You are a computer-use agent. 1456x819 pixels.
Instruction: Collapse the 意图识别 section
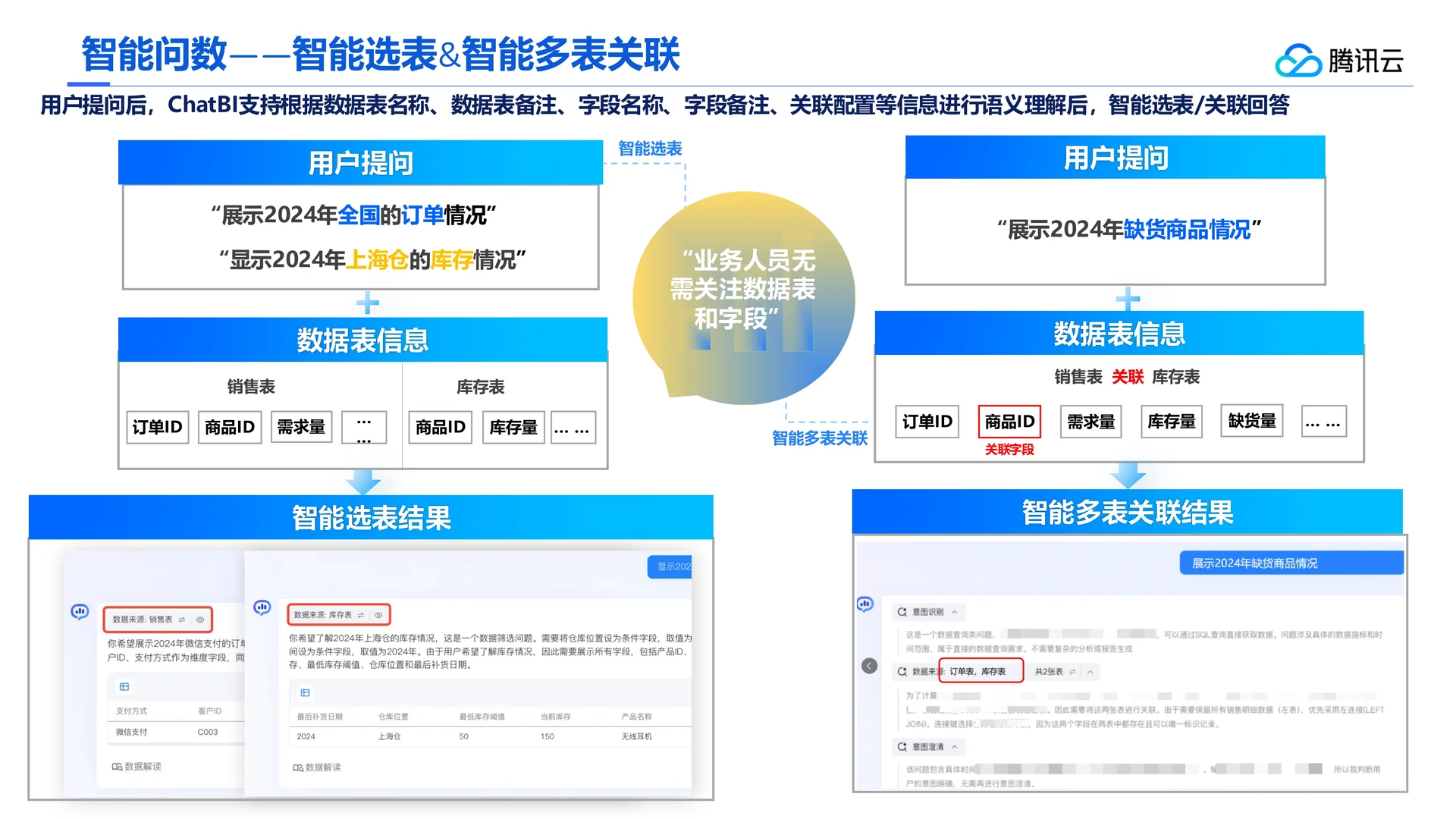954,612
